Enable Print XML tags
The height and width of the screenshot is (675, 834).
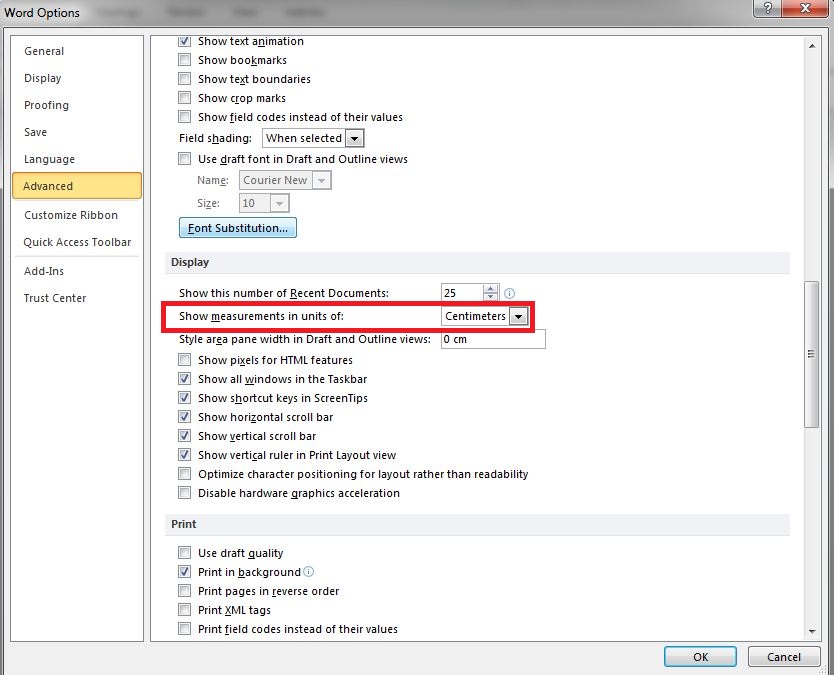(x=185, y=610)
